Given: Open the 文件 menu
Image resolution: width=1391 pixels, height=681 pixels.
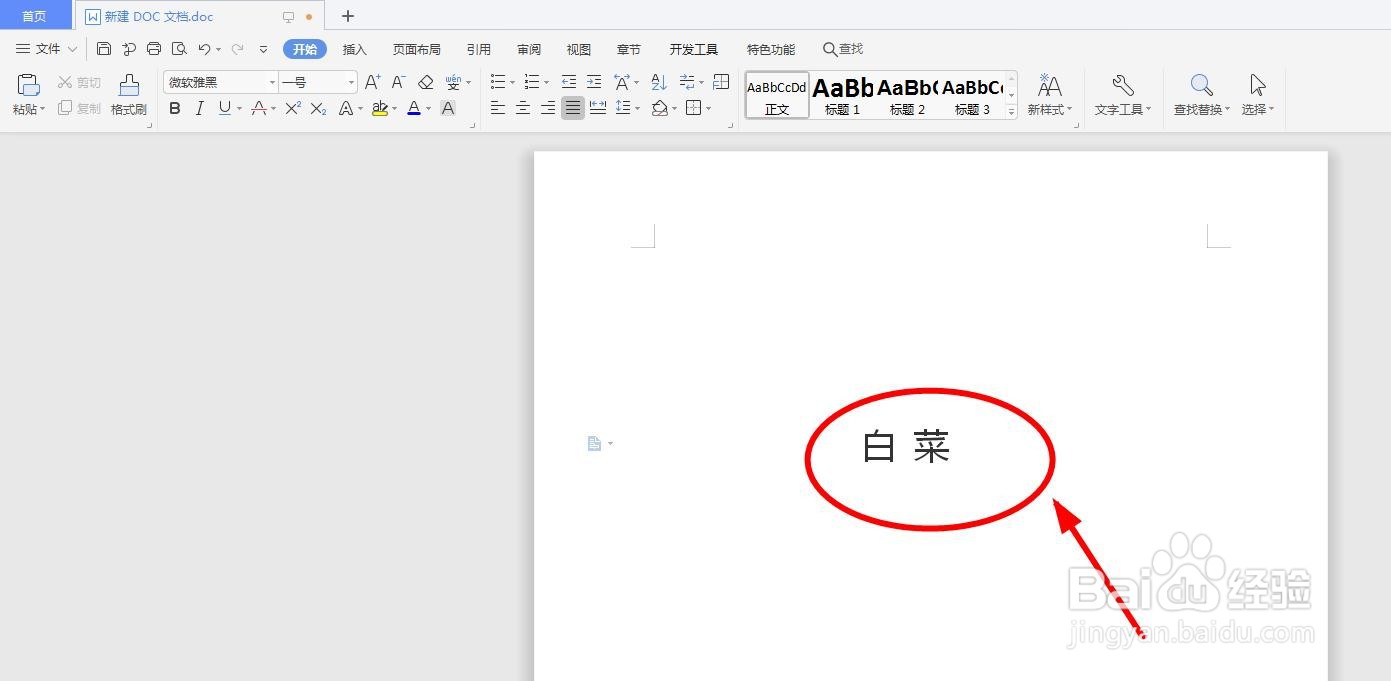Looking at the screenshot, I should tap(49, 48).
